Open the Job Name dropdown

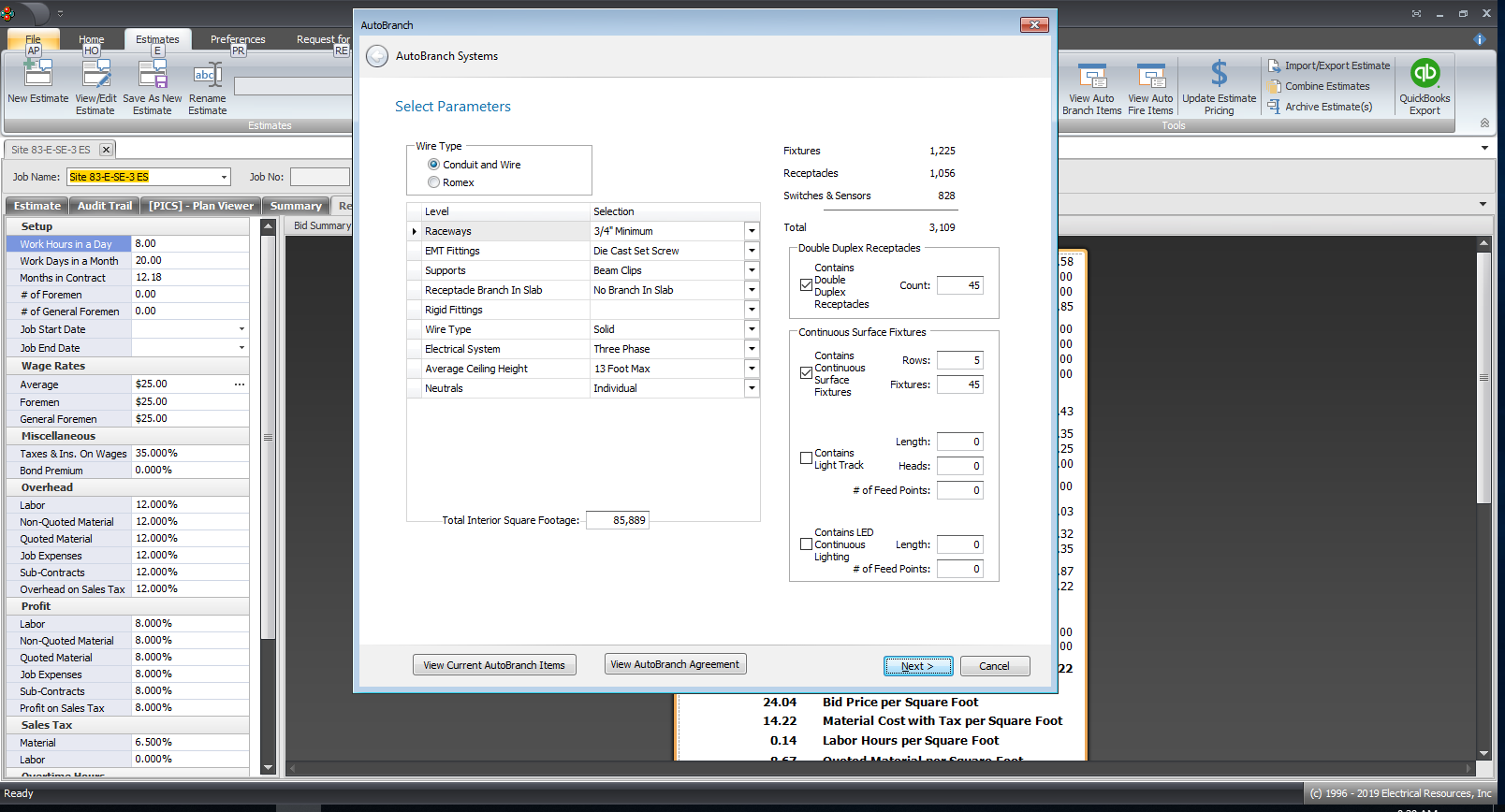pos(225,177)
